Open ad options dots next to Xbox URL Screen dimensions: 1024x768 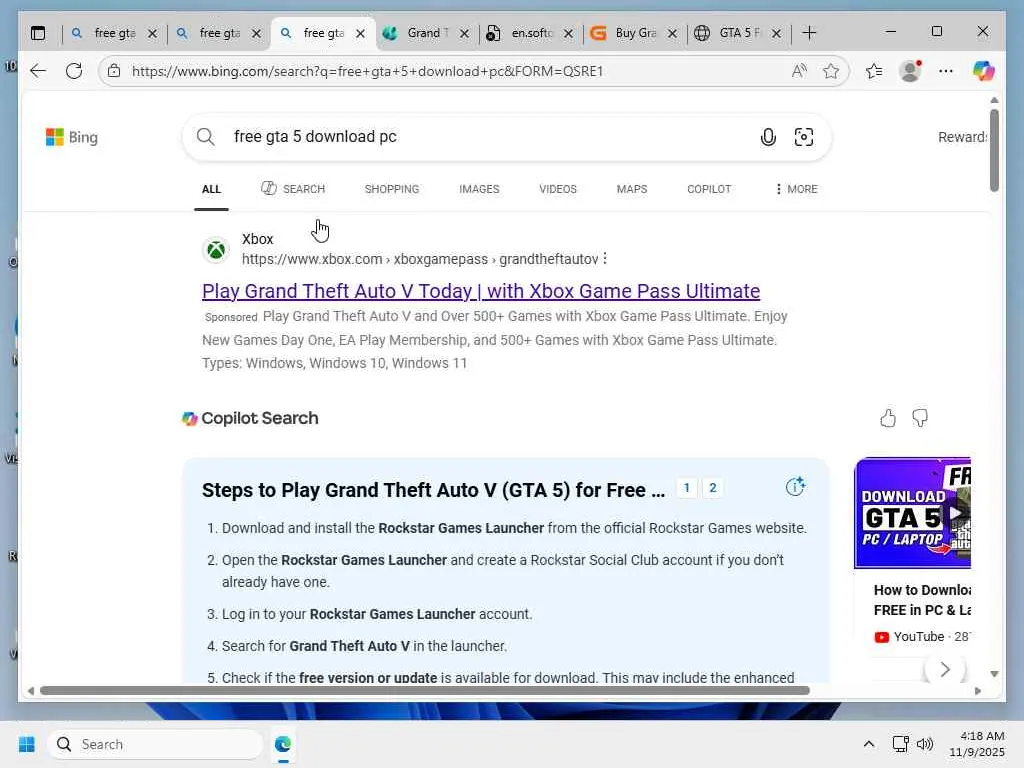(x=605, y=259)
